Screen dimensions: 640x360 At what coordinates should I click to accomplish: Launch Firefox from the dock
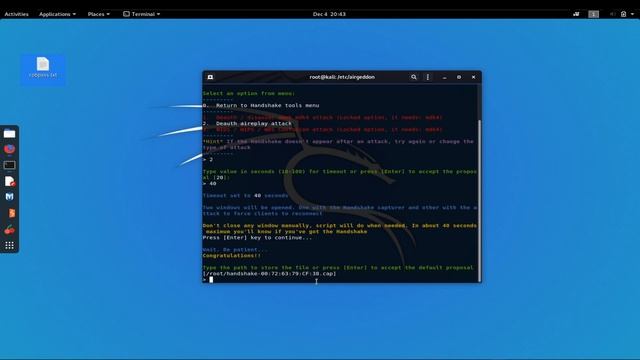[x=9, y=149]
